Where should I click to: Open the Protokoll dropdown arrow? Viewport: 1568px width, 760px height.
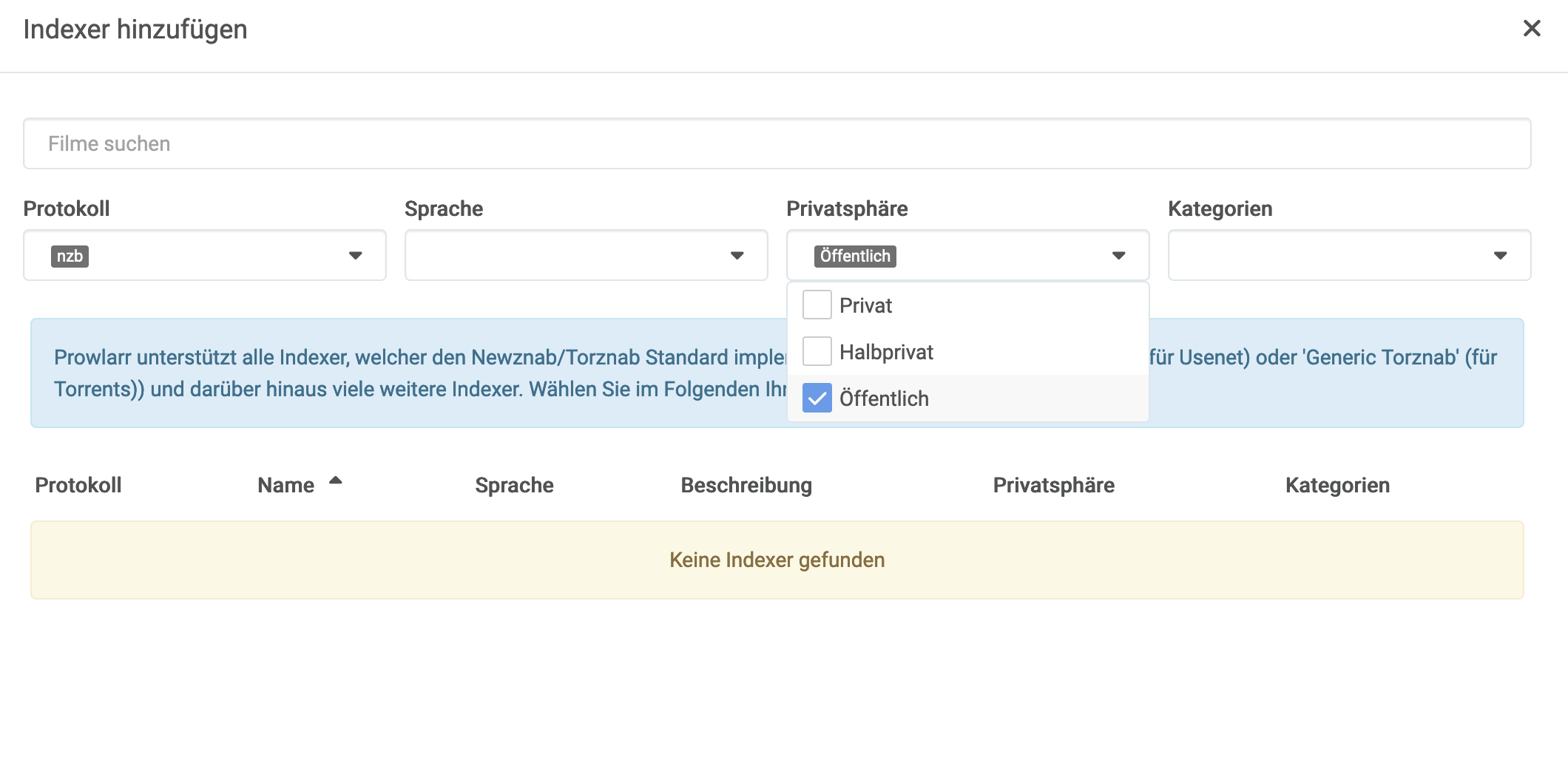[x=356, y=256]
